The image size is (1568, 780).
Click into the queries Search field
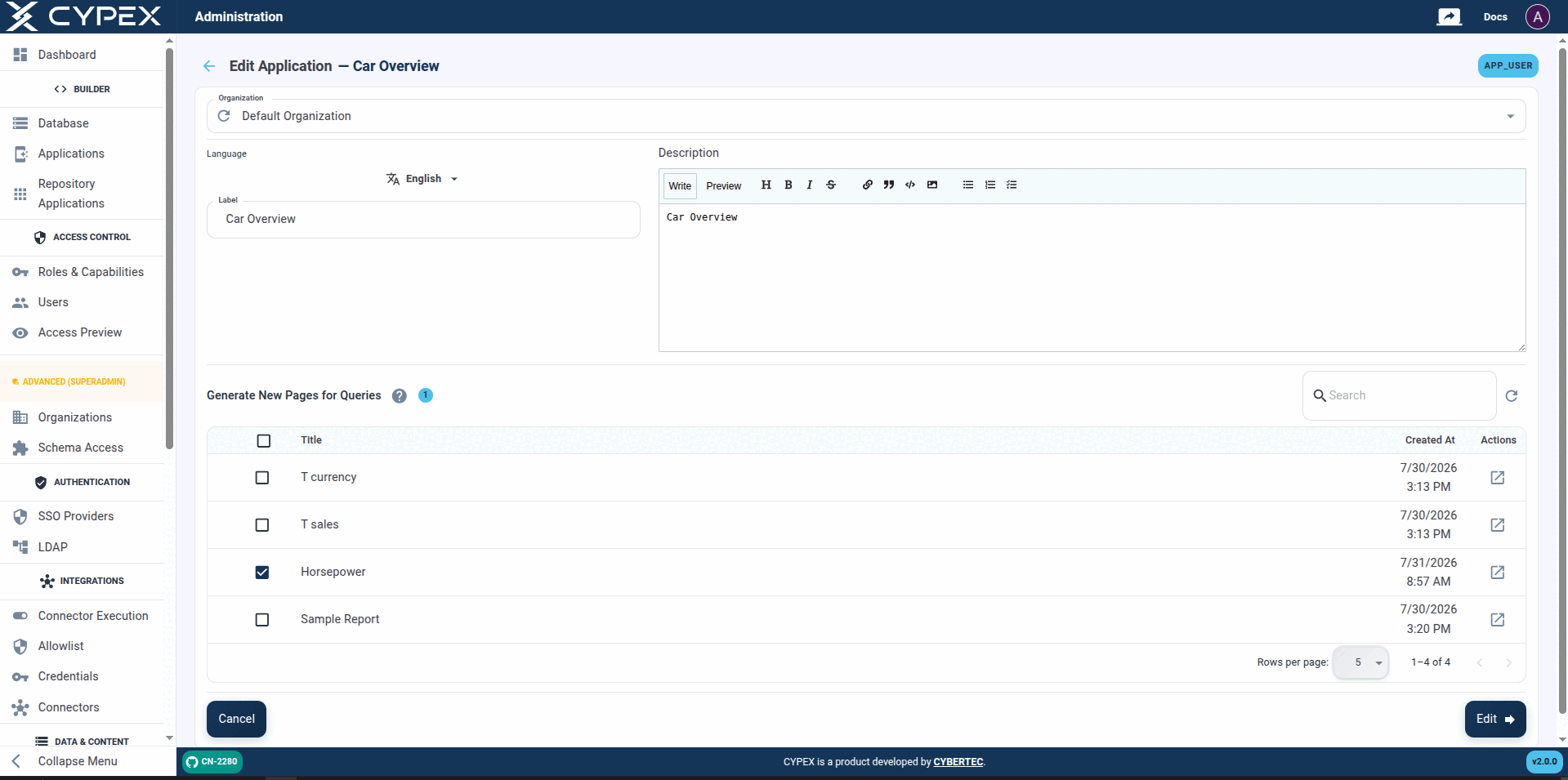pyautogui.click(x=1399, y=395)
